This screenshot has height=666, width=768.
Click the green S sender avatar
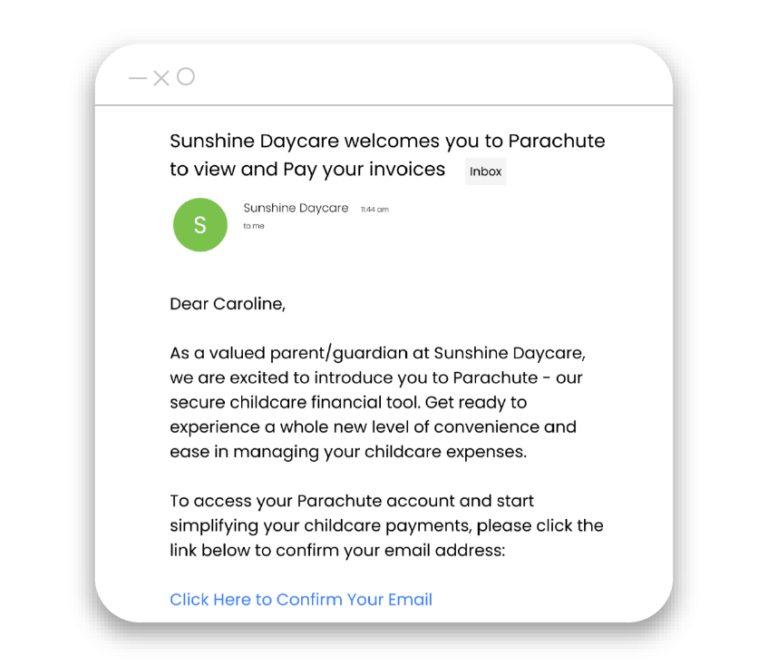click(x=200, y=224)
